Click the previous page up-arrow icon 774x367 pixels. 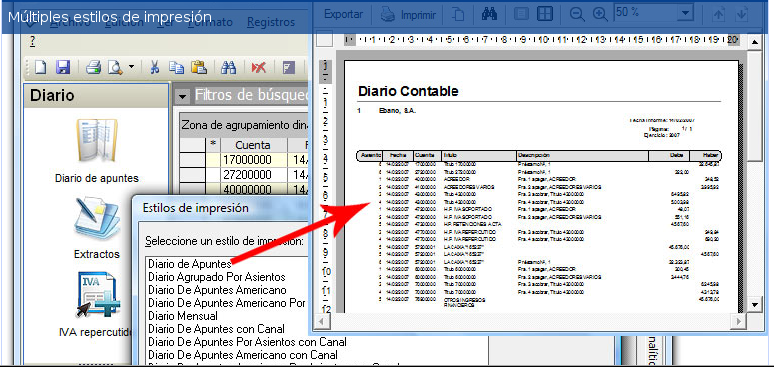(x=718, y=15)
